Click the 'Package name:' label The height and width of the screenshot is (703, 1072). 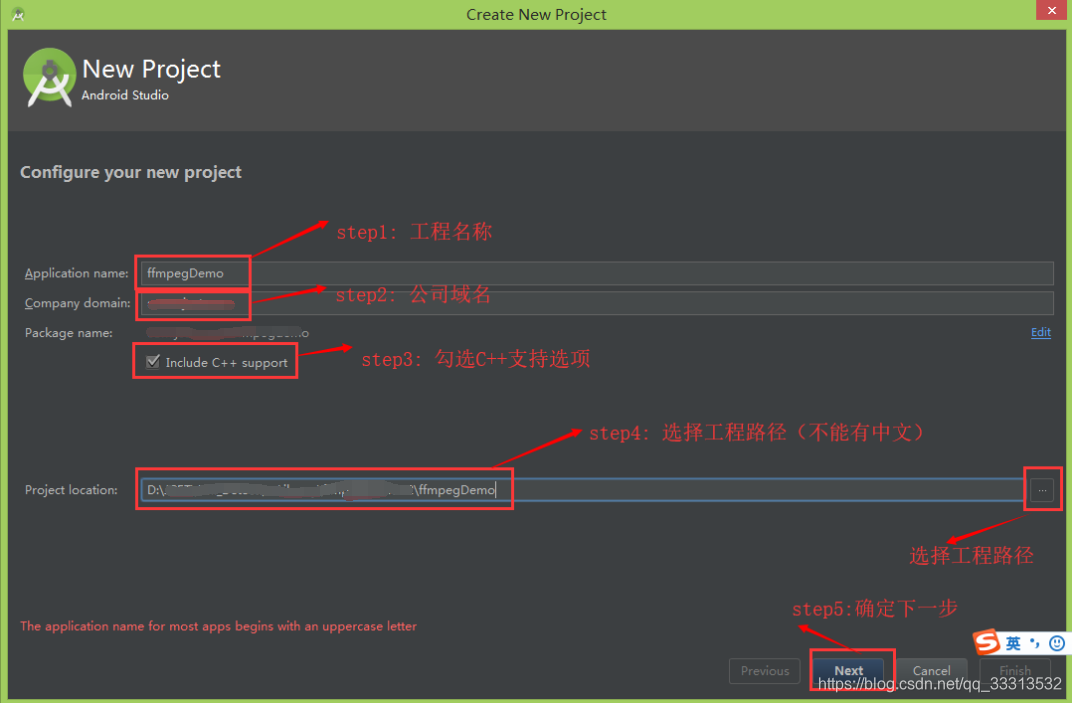(68, 333)
